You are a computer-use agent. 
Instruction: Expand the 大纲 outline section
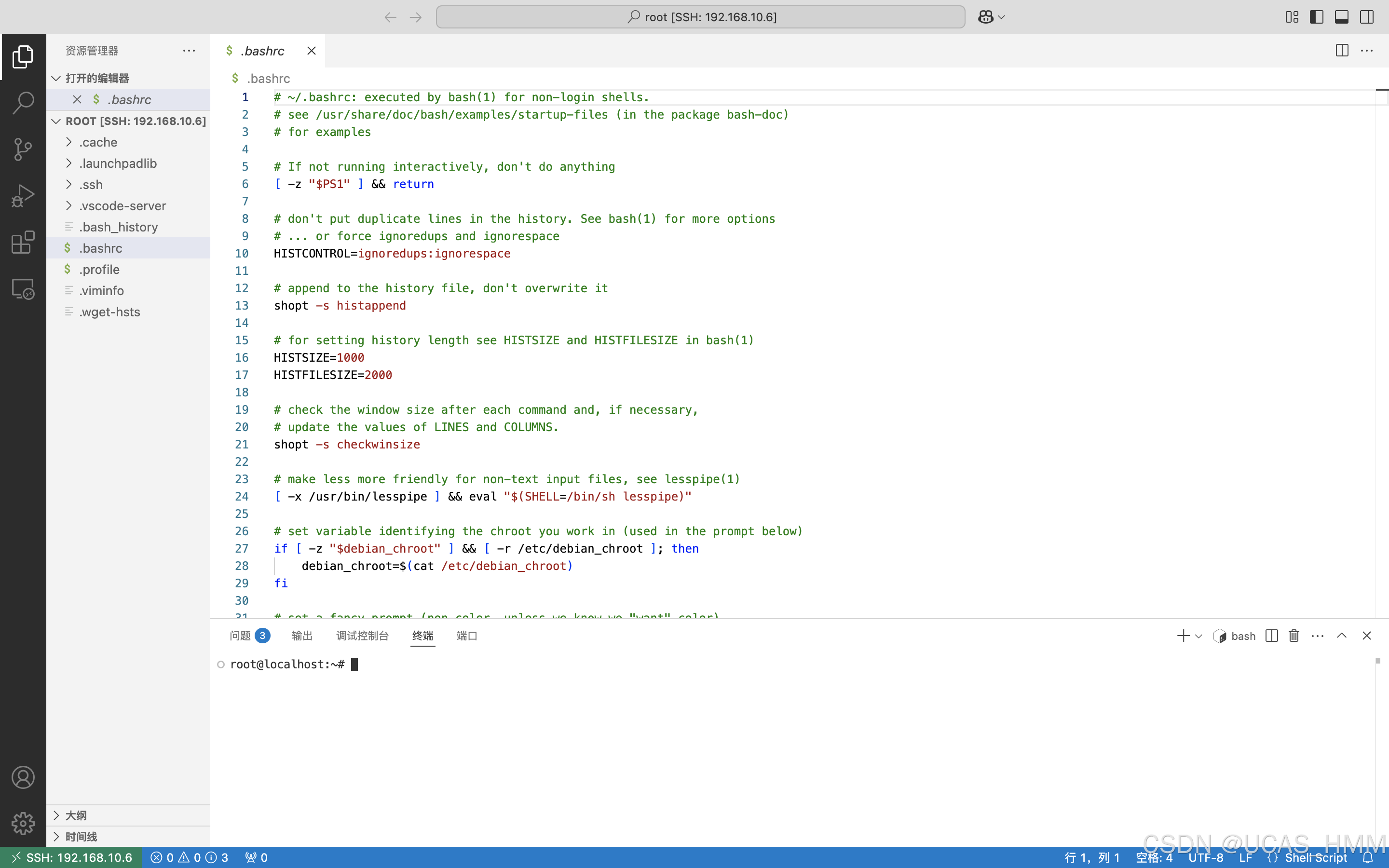[x=76, y=815]
